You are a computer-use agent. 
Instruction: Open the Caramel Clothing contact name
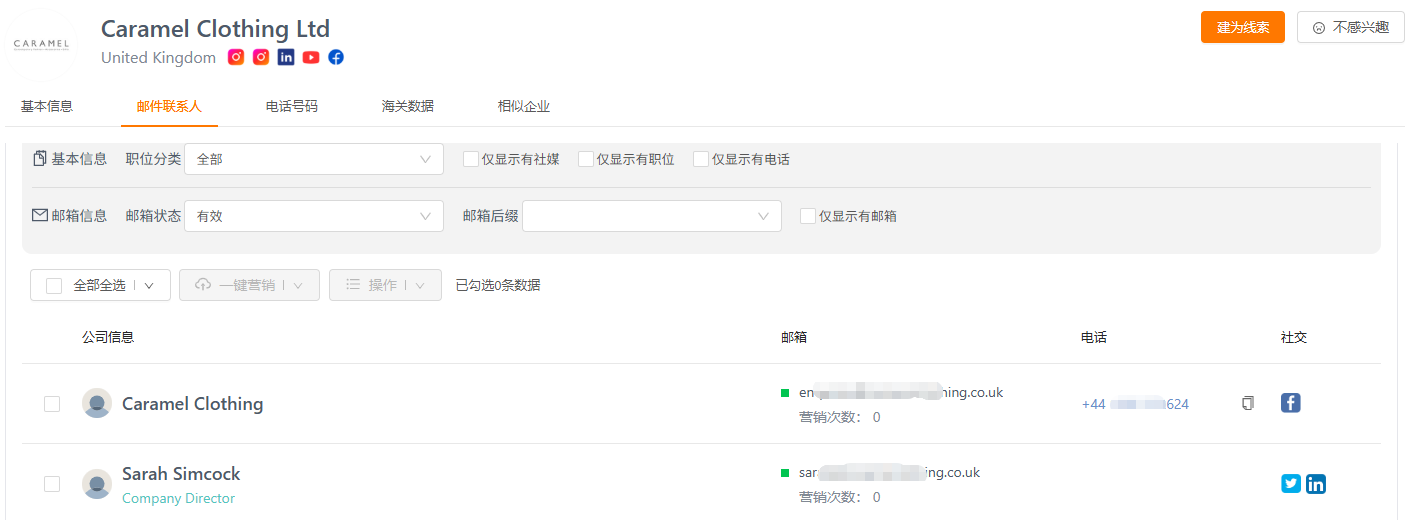pos(193,404)
